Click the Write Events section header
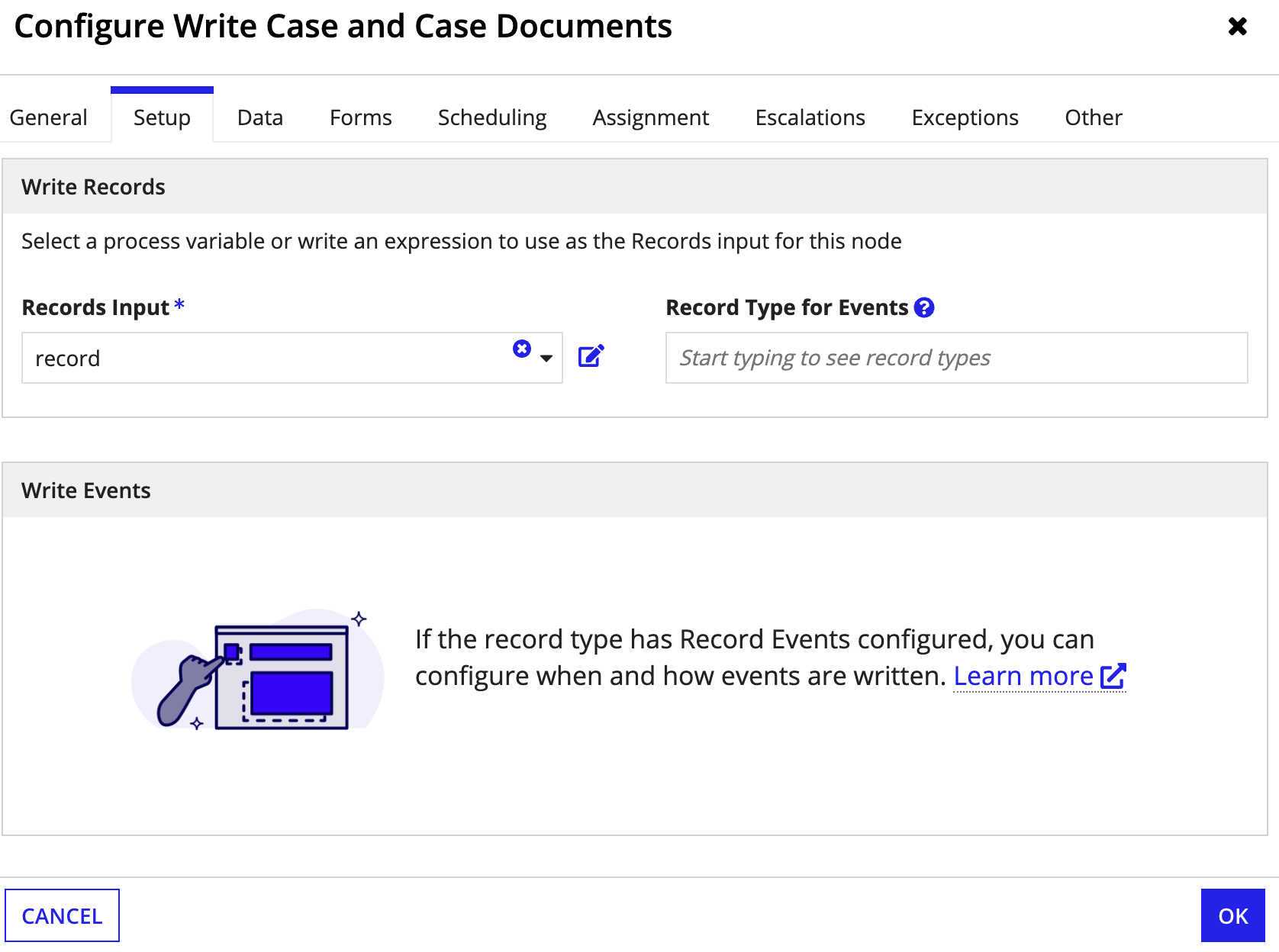 click(635, 490)
